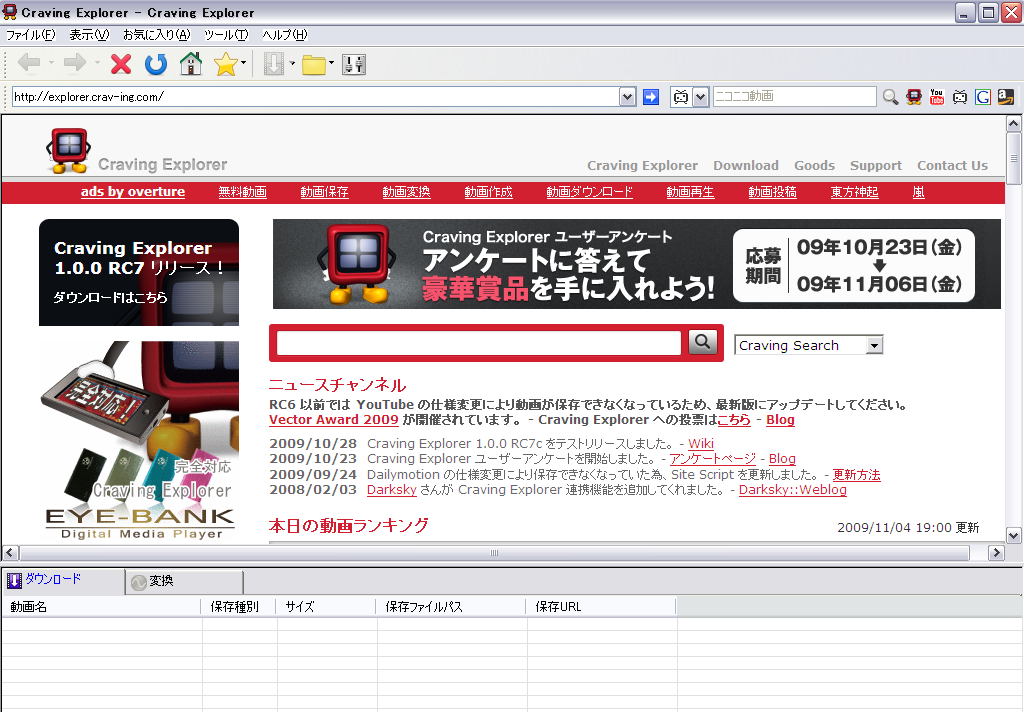Reload page with blue refresh icon
1024x712 pixels.
tap(155, 63)
